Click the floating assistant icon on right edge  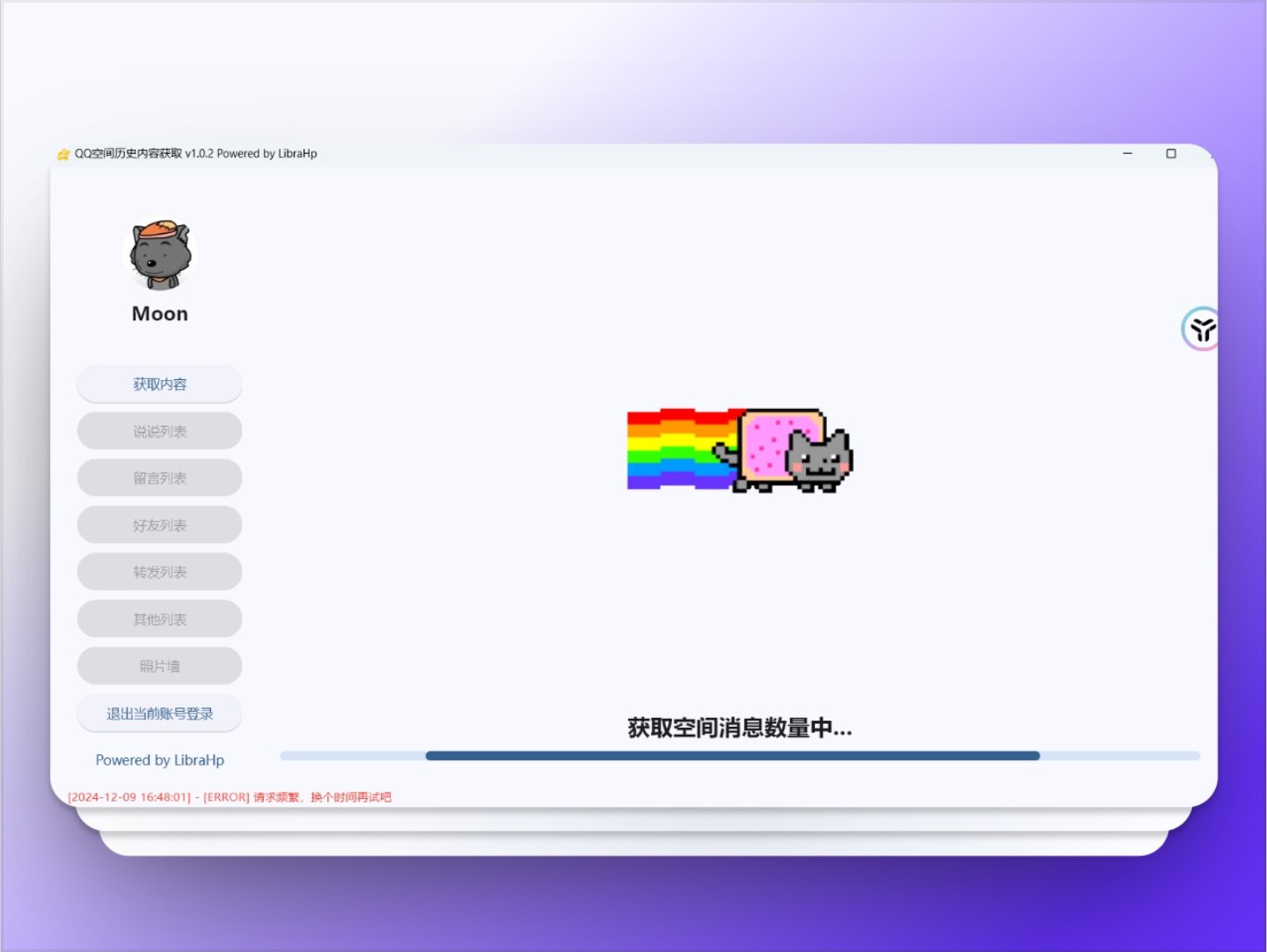(x=1201, y=329)
